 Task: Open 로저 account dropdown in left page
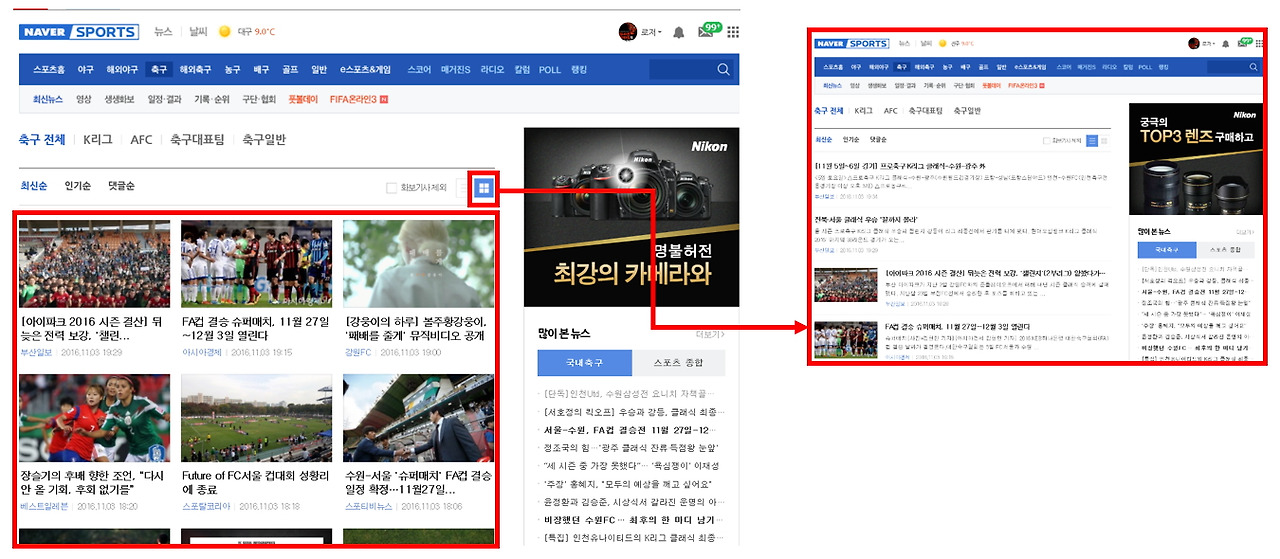click(651, 32)
